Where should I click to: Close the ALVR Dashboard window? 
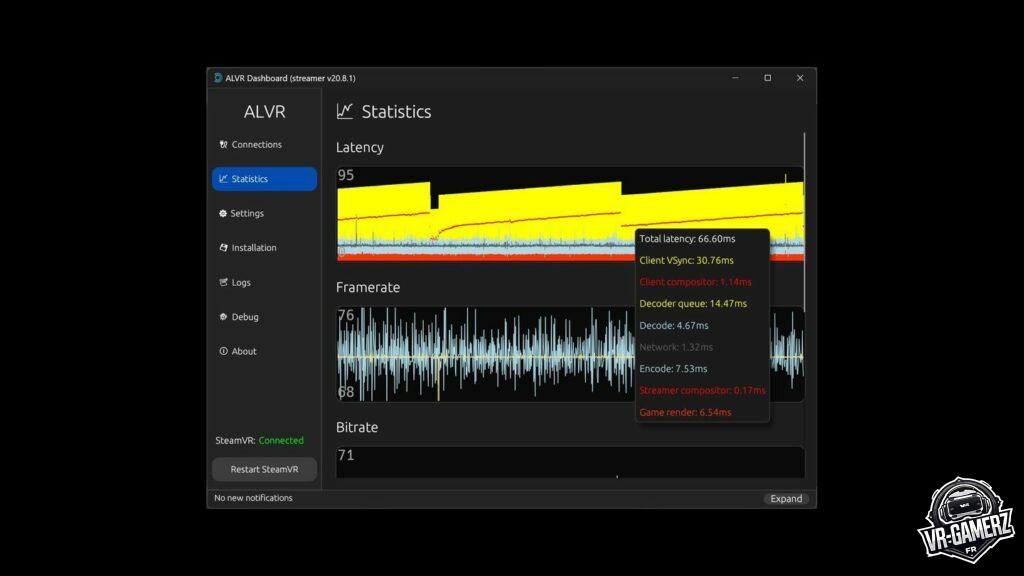(x=800, y=78)
